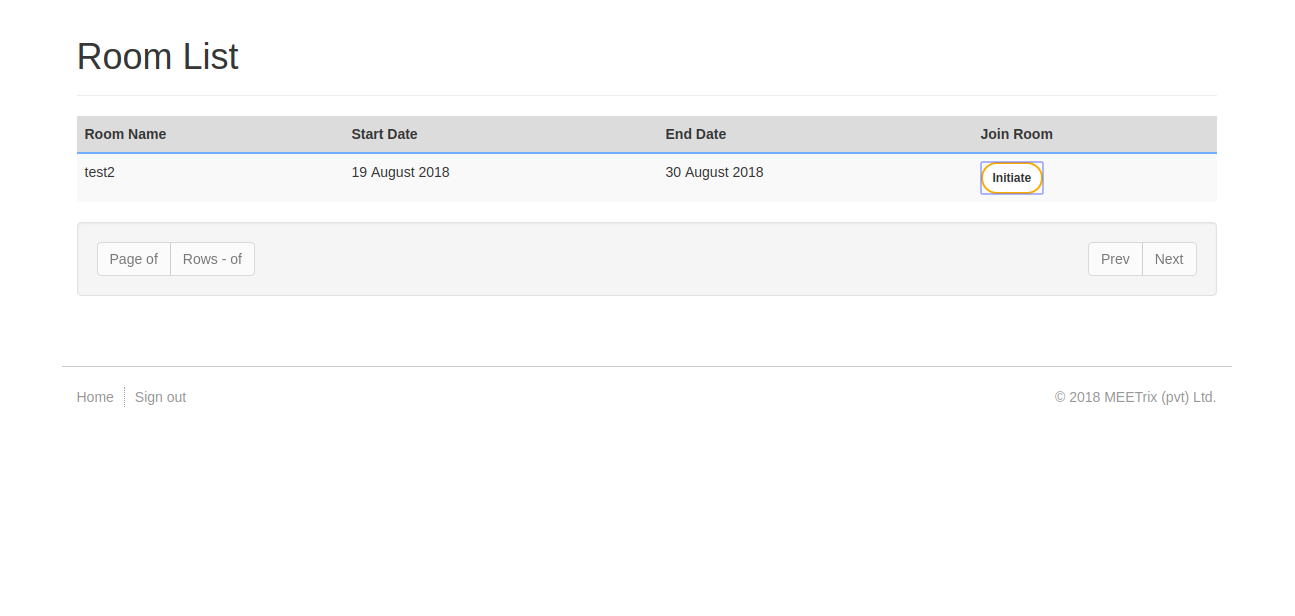
Task: Sort by the Room Name column header
Action: coord(125,134)
